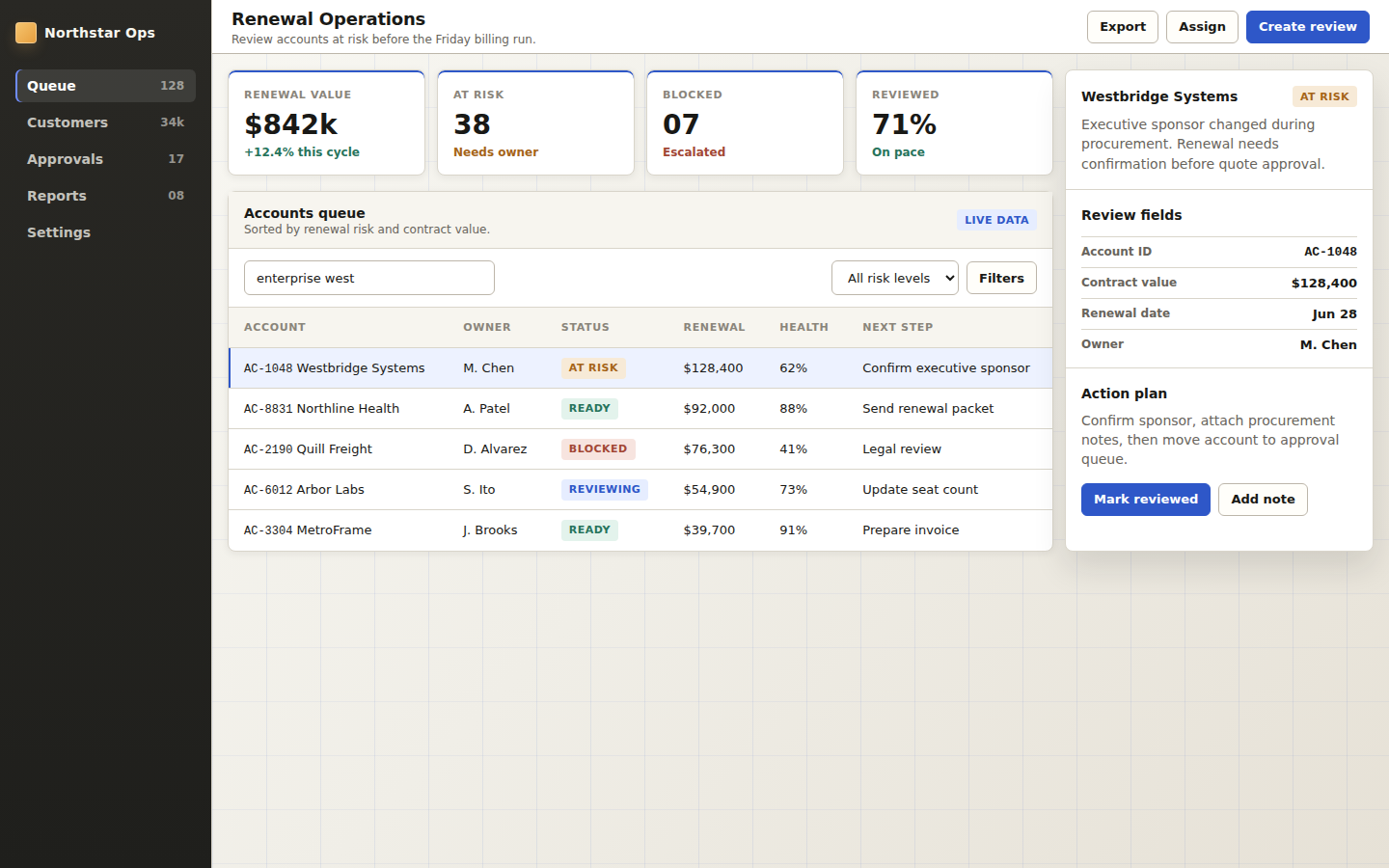1389x868 pixels.
Task: Click the $92,000 renewal value
Action: click(x=709, y=409)
